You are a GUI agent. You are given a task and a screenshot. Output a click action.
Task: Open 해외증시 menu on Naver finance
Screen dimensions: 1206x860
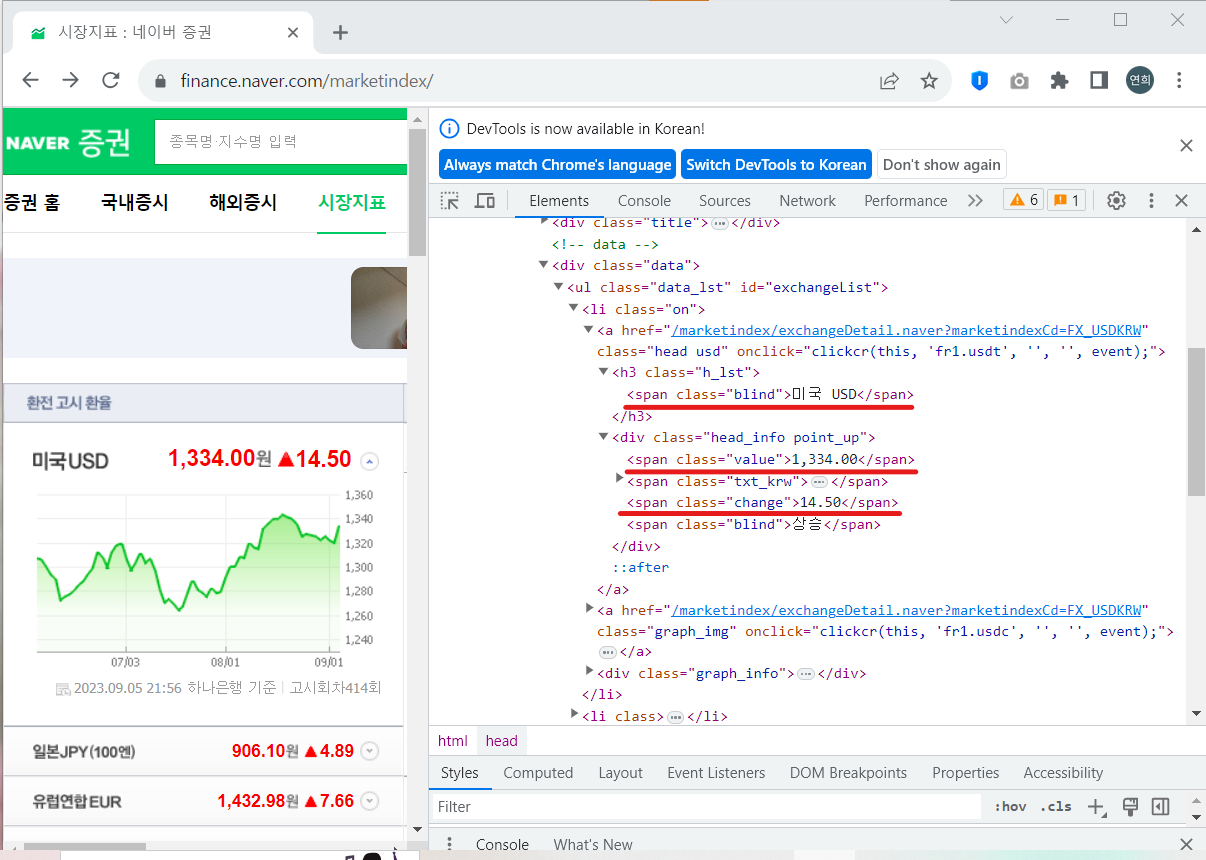click(x=243, y=202)
